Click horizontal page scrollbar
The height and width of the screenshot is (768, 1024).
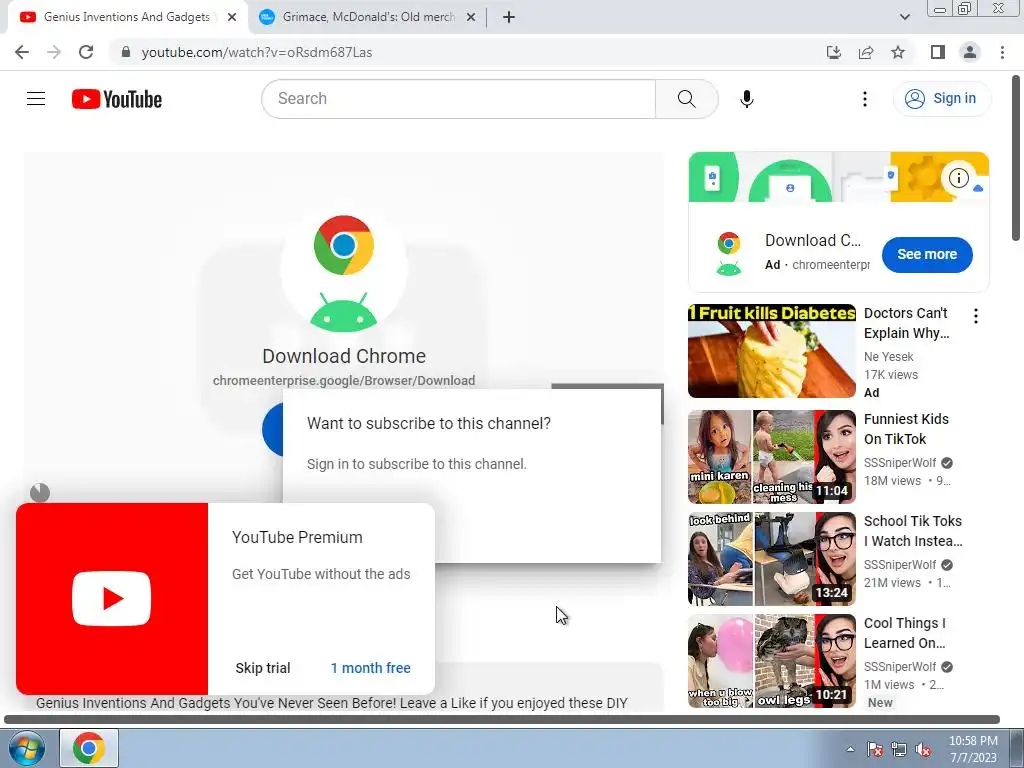[502, 720]
